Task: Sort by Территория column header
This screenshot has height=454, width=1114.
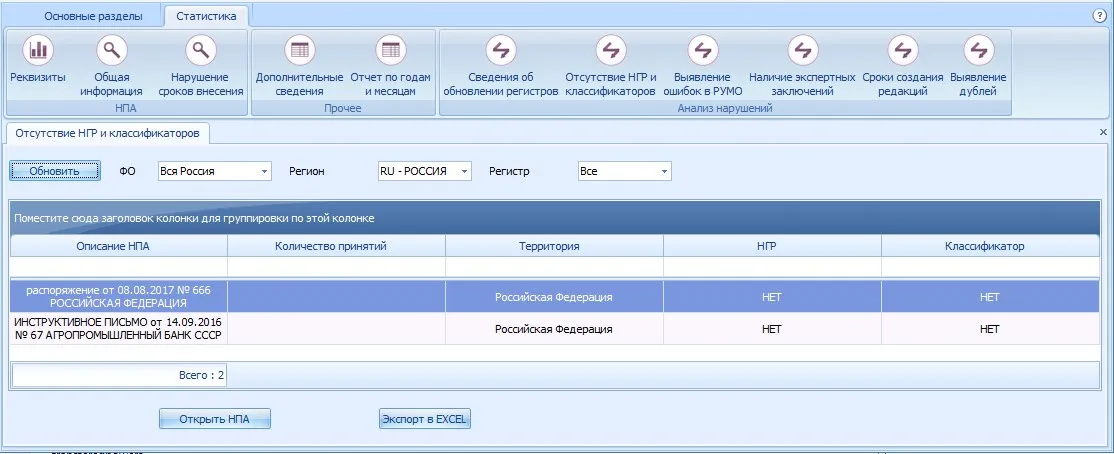Action: 554,246
